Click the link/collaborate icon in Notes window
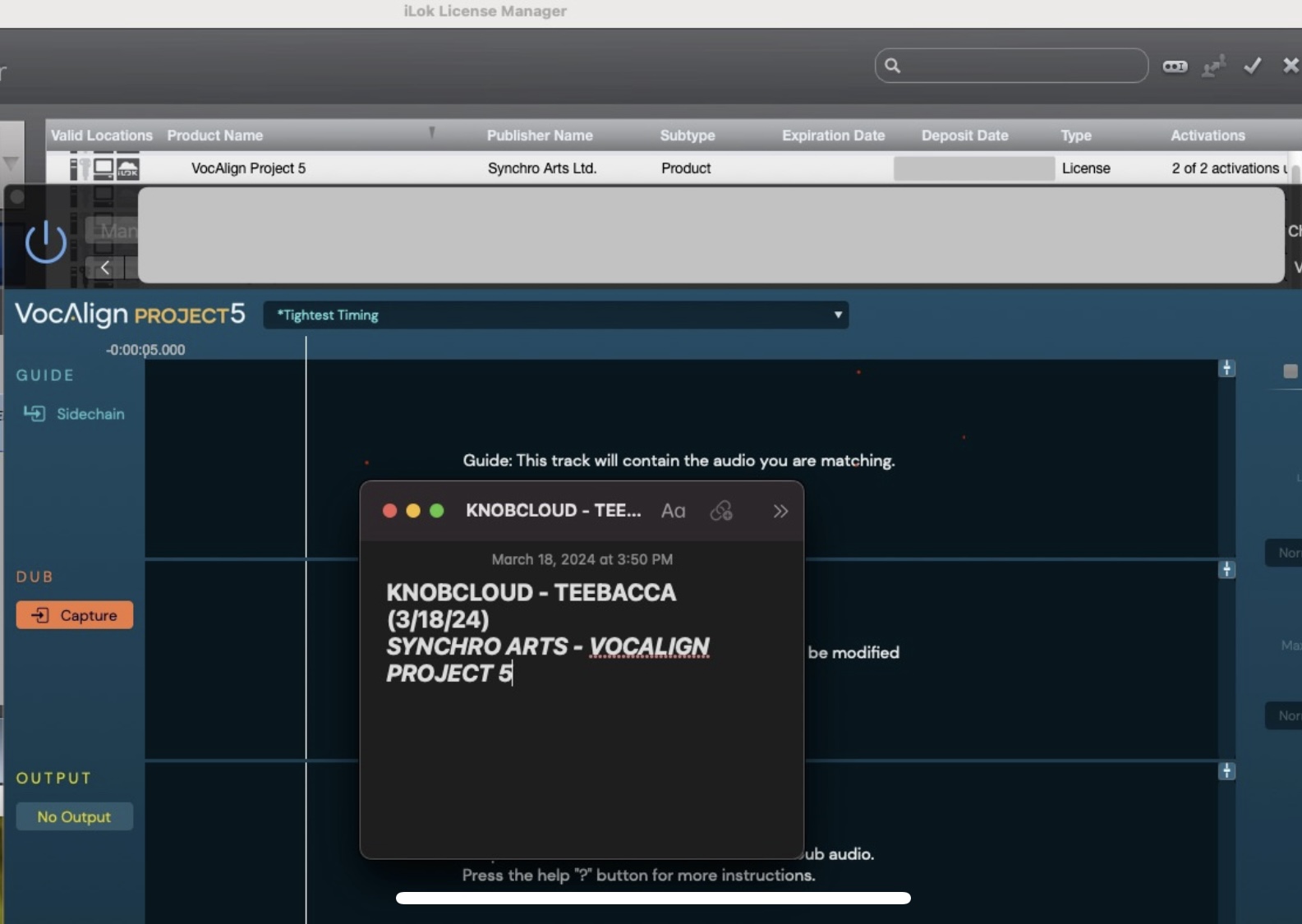 pos(721,511)
